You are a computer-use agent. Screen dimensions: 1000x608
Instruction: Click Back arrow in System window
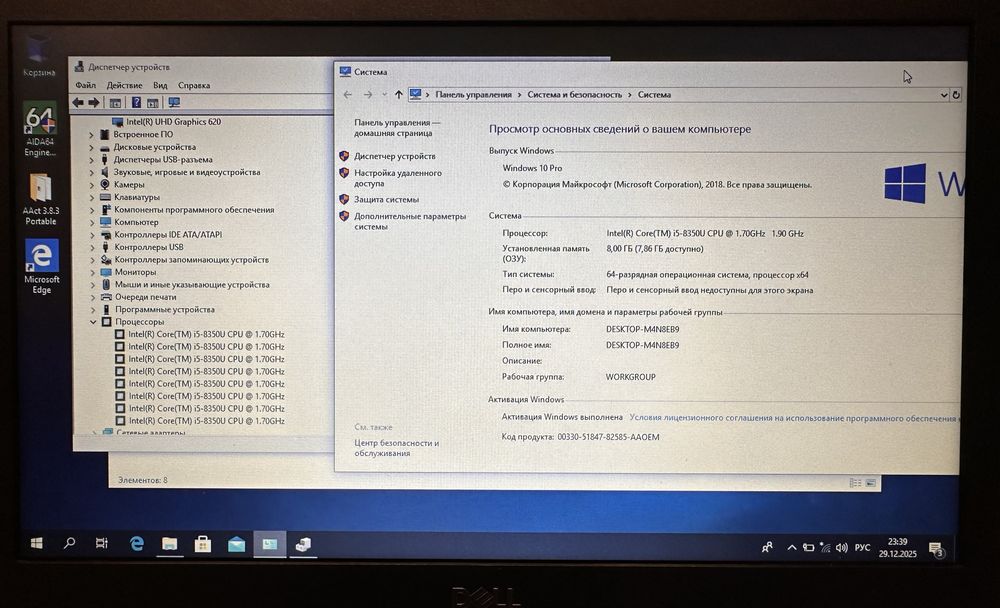[x=348, y=94]
